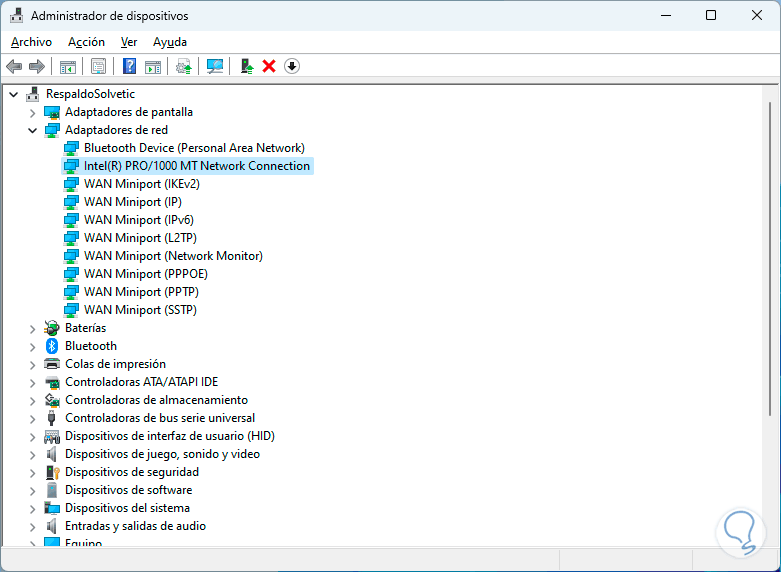This screenshot has width=781, height=572.
Task: Maximize the Administrador de dispositivos window
Action: tap(711, 15)
